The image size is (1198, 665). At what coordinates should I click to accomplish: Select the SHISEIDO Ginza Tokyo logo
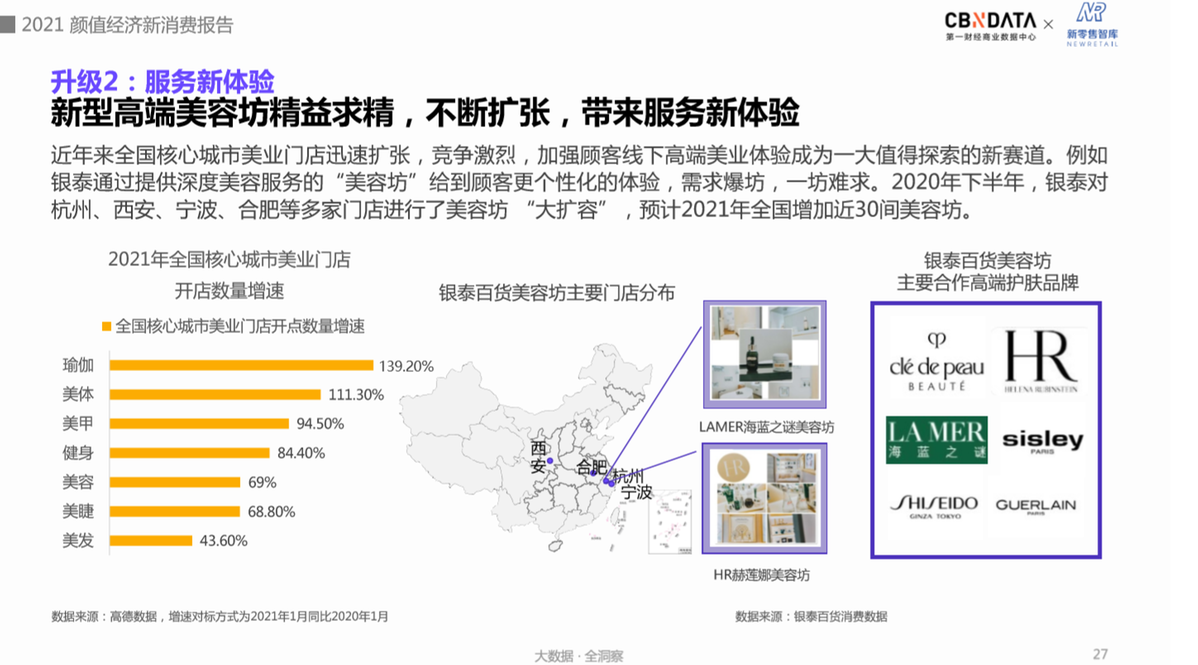click(935, 506)
